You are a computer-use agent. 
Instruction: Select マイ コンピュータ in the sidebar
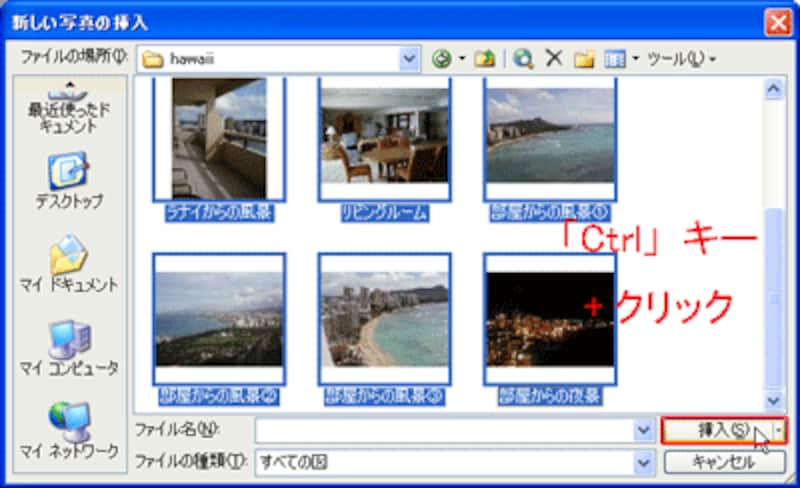[68, 347]
